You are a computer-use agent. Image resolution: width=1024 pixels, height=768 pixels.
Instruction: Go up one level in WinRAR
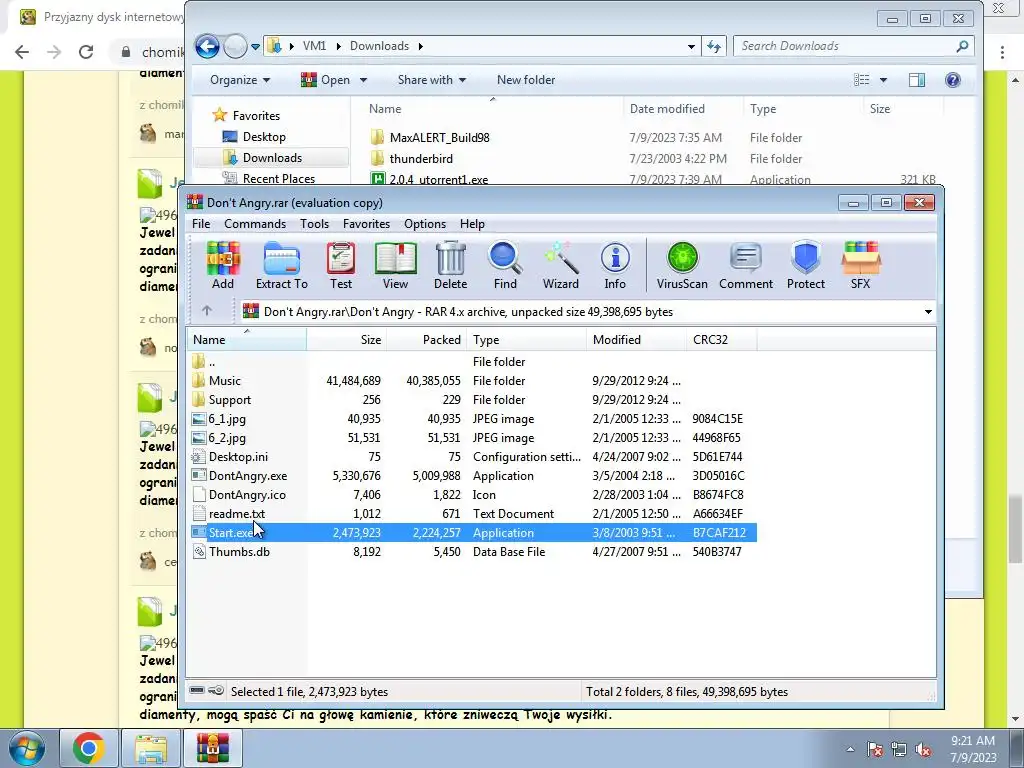tap(207, 311)
